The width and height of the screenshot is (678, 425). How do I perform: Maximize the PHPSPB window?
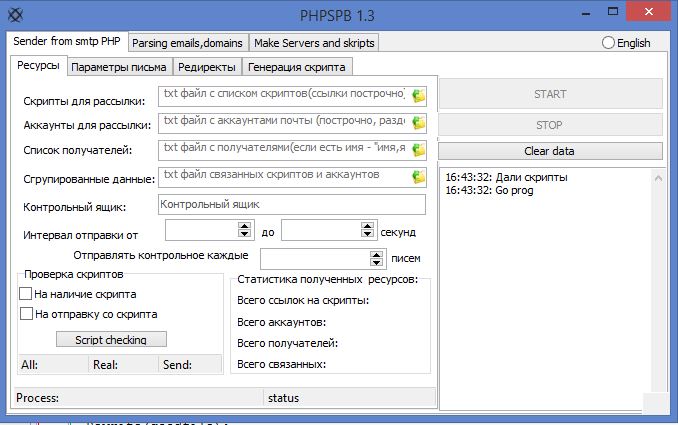tap(613, 12)
